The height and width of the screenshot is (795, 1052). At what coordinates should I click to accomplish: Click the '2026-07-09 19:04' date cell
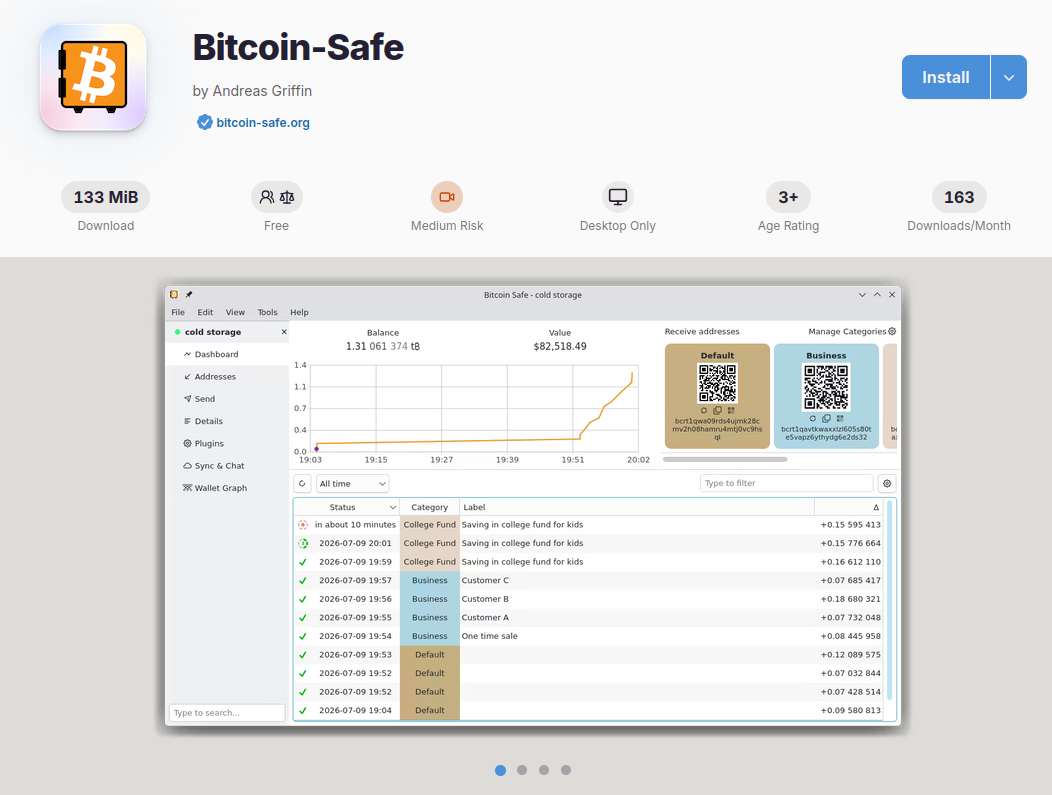(x=356, y=710)
